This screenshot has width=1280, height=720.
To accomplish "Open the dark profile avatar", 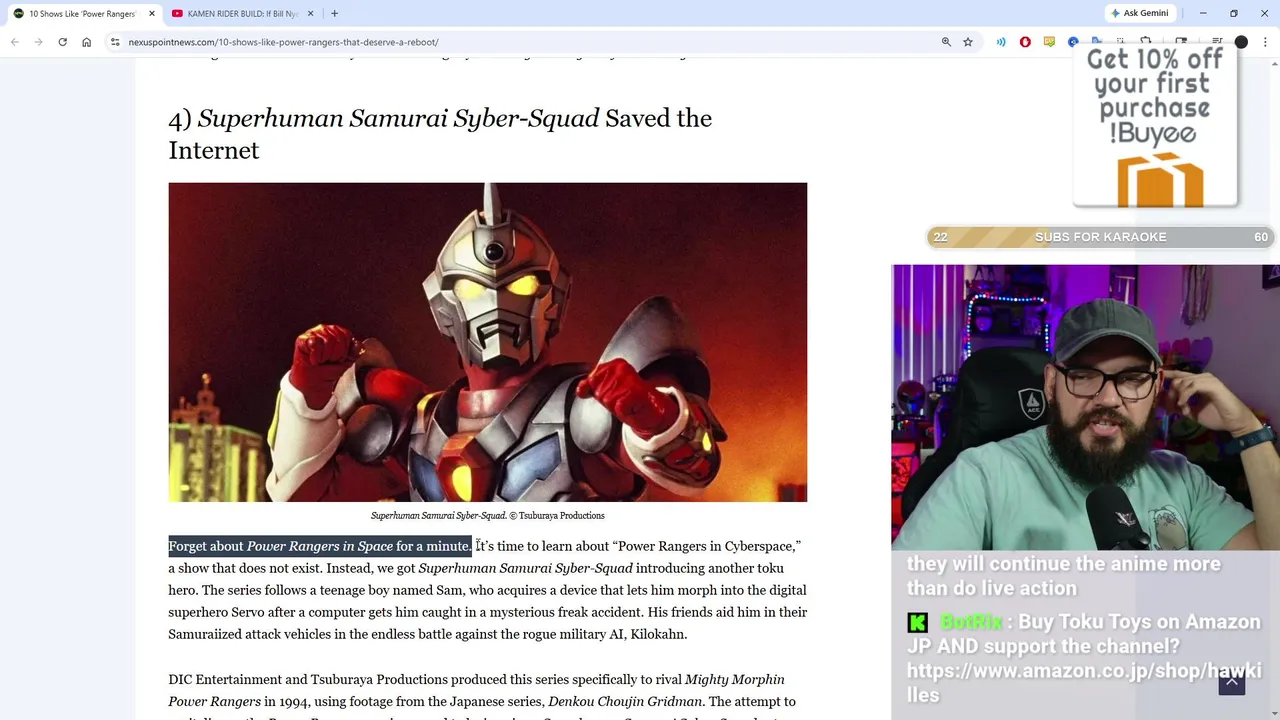I will [x=1241, y=42].
